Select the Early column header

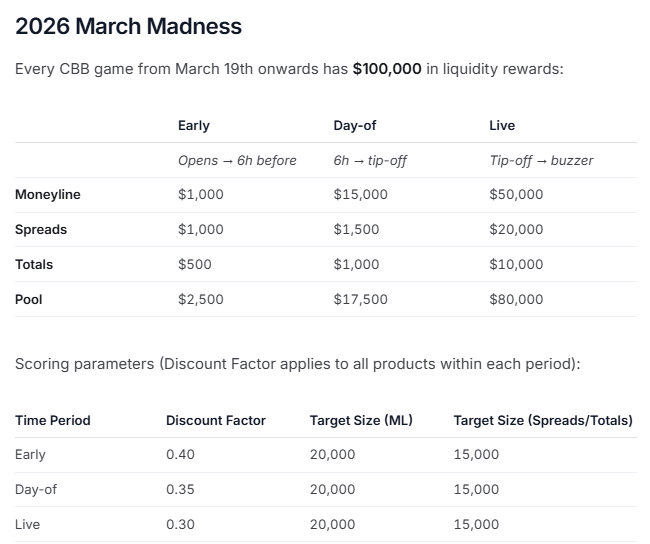193,126
